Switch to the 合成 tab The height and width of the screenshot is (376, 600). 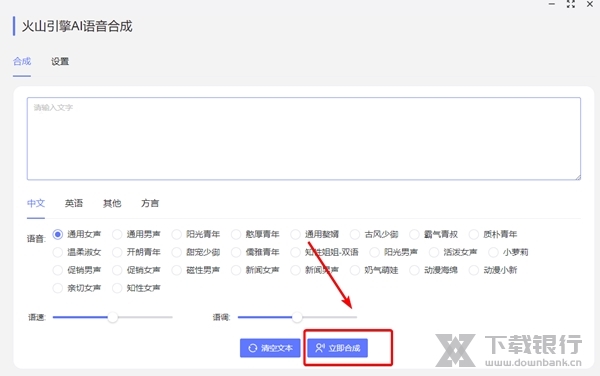coord(22,61)
